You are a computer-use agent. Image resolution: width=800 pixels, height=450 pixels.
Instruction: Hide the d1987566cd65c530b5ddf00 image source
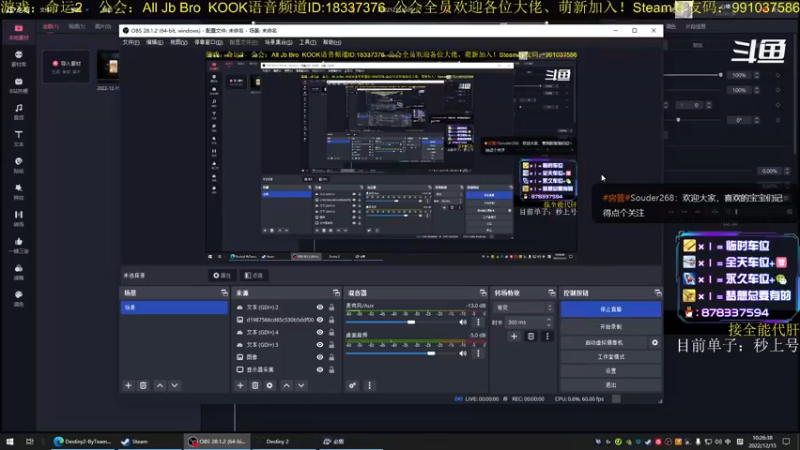(320, 320)
